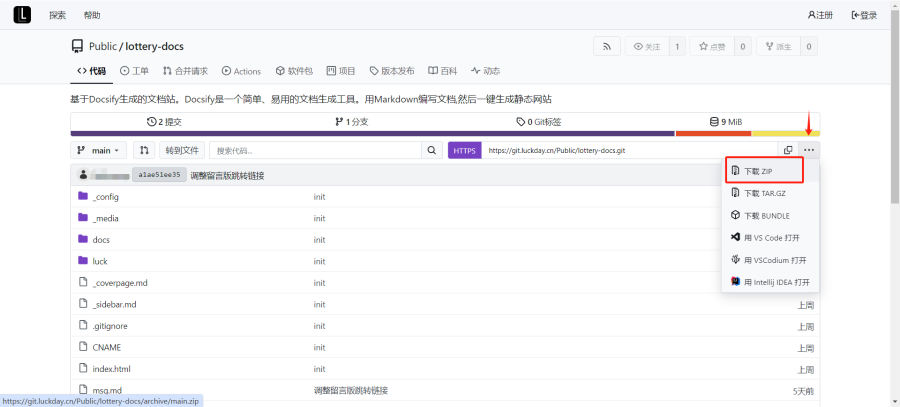
Task: View the 2 提交 commits
Action: (x=165, y=122)
